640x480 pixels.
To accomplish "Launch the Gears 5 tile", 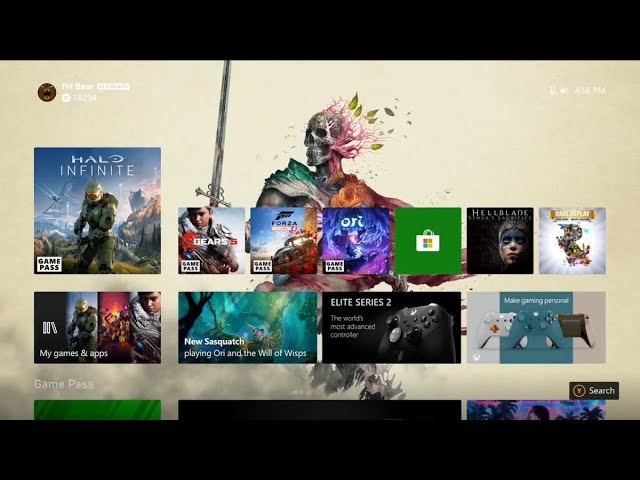I will (211, 240).
